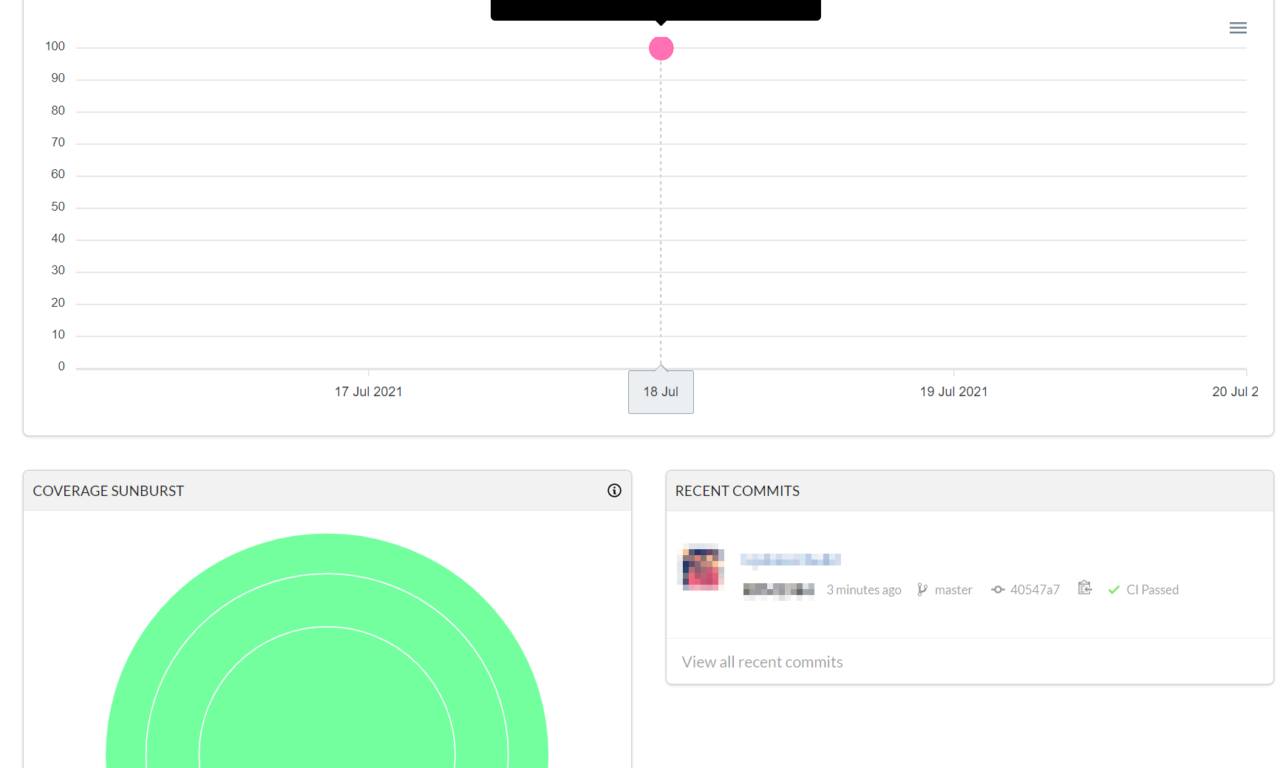1280x768 pixels.
Task: Click the Coverage Sunburst info icon
Action: [x=614, y=491]
